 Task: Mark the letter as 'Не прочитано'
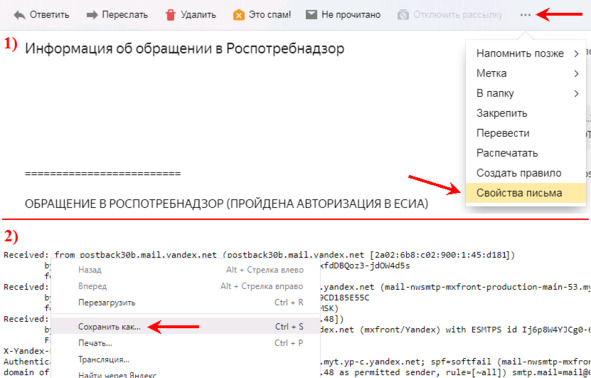[343, 15]
